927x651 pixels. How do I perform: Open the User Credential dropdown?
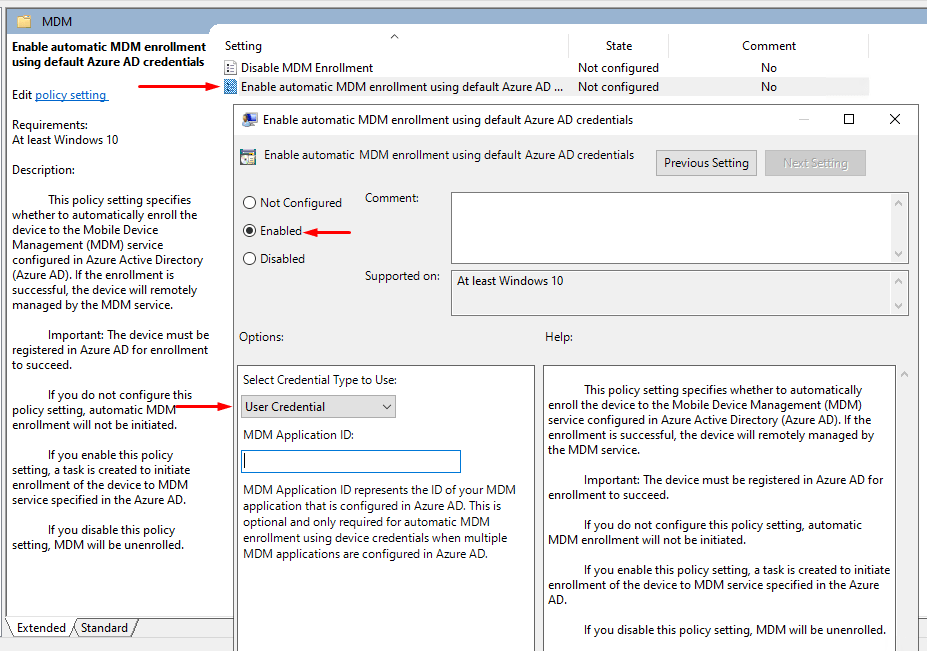tap(318, 407)
